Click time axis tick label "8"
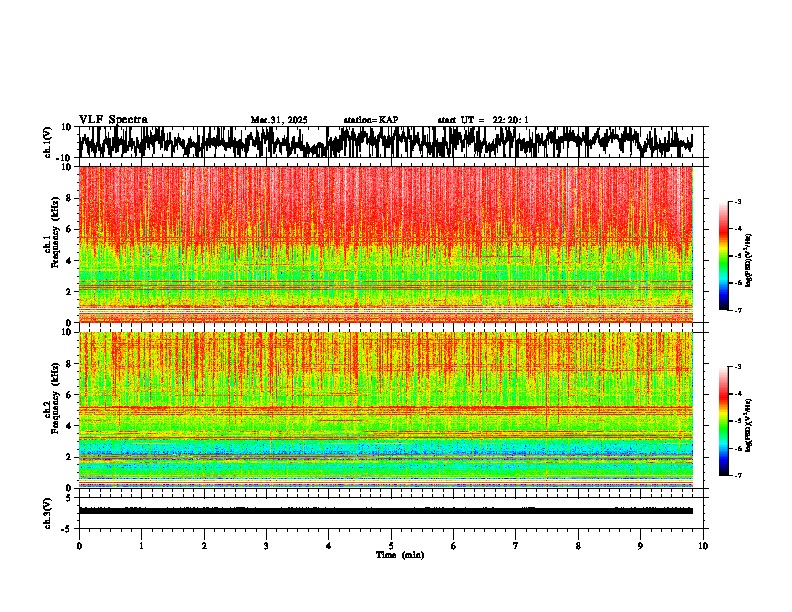Image resolution: width=792 pixels, height=612 pixels. tap(578, 546)
